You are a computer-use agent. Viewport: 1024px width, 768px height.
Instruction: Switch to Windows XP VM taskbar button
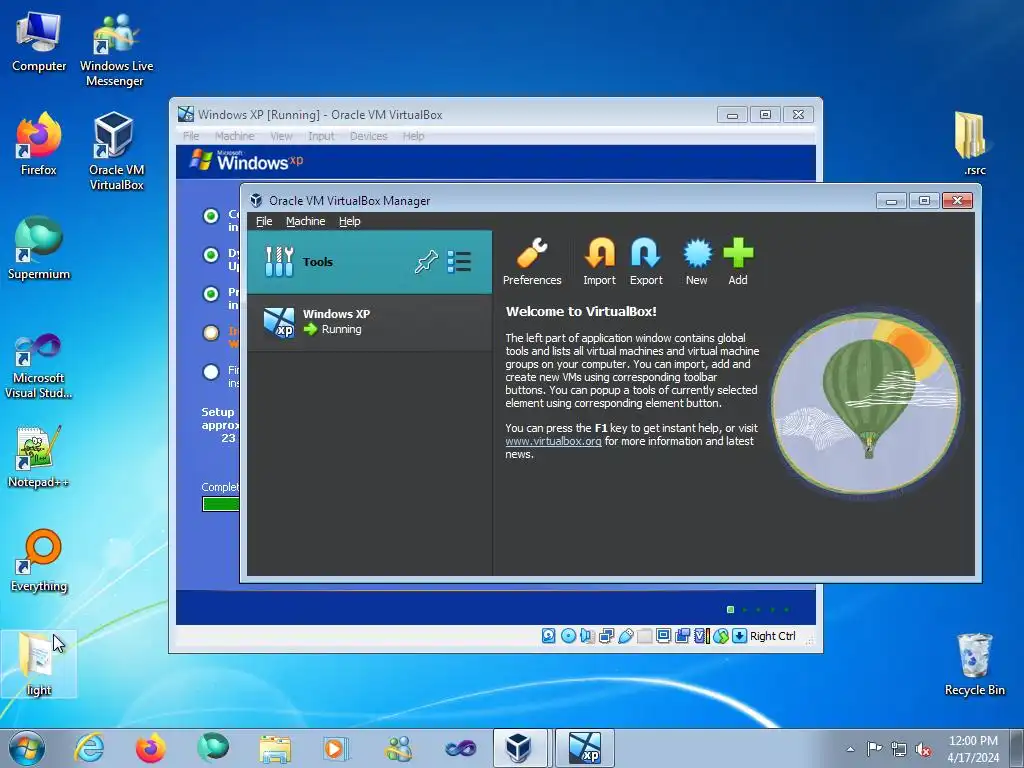(584, 748)
